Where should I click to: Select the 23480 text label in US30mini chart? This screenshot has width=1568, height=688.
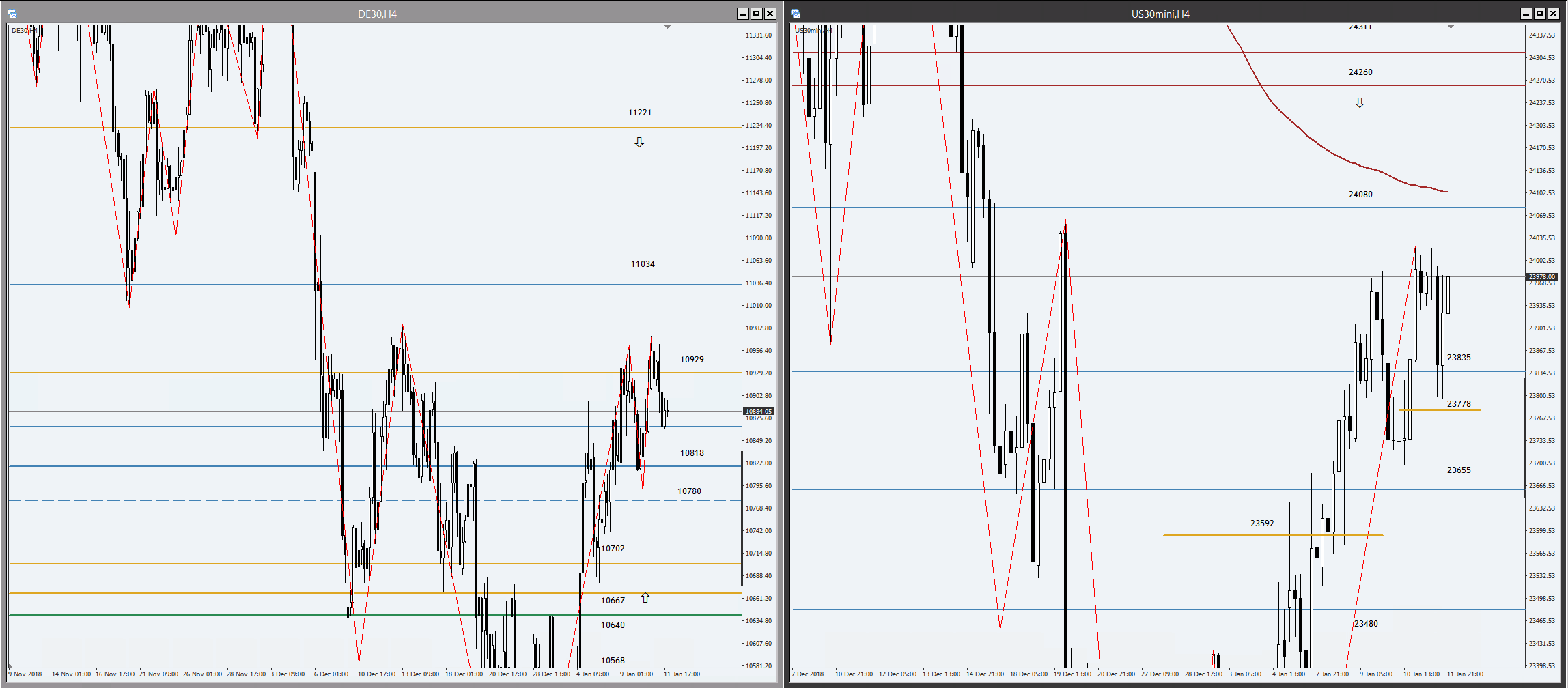[1366, 623]
